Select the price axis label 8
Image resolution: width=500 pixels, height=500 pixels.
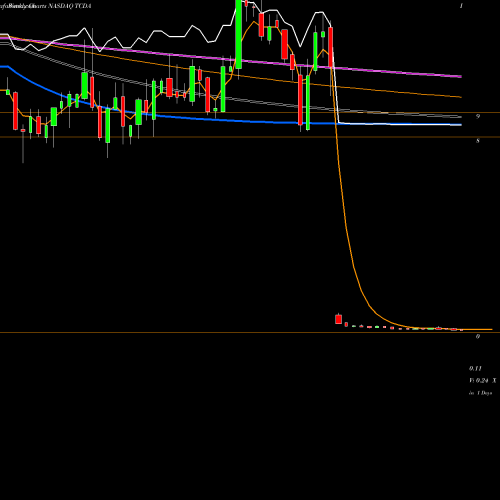[478, 141]
